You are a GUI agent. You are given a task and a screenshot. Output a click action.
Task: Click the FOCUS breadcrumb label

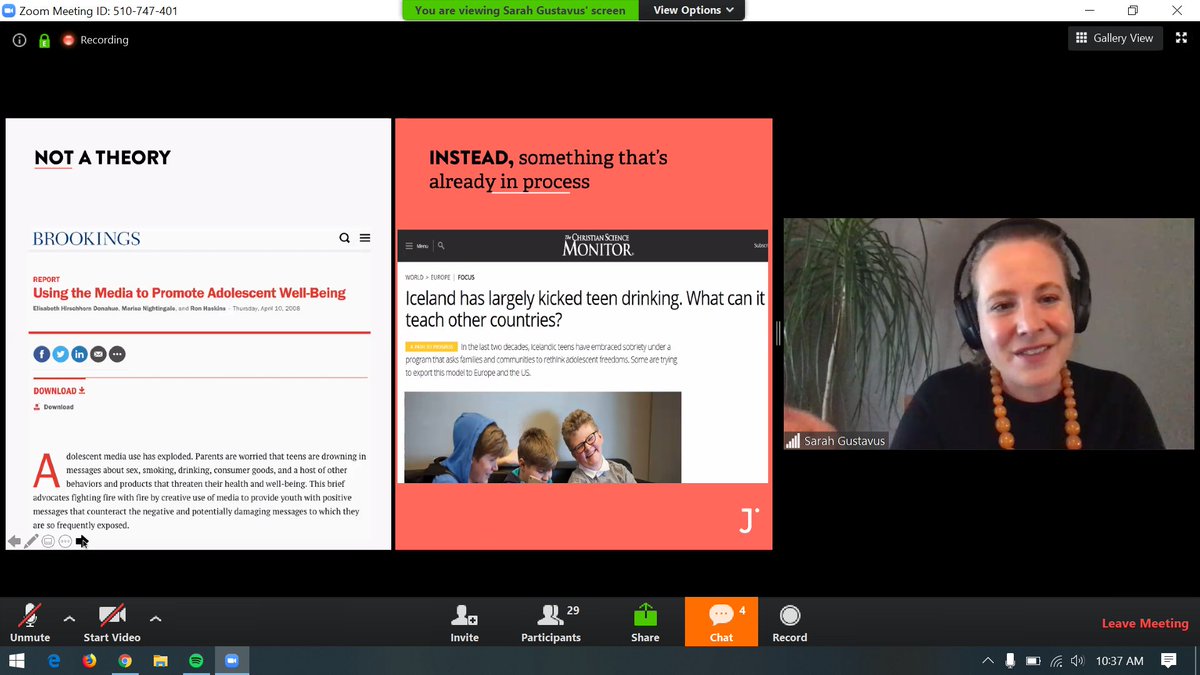[466, 277]
